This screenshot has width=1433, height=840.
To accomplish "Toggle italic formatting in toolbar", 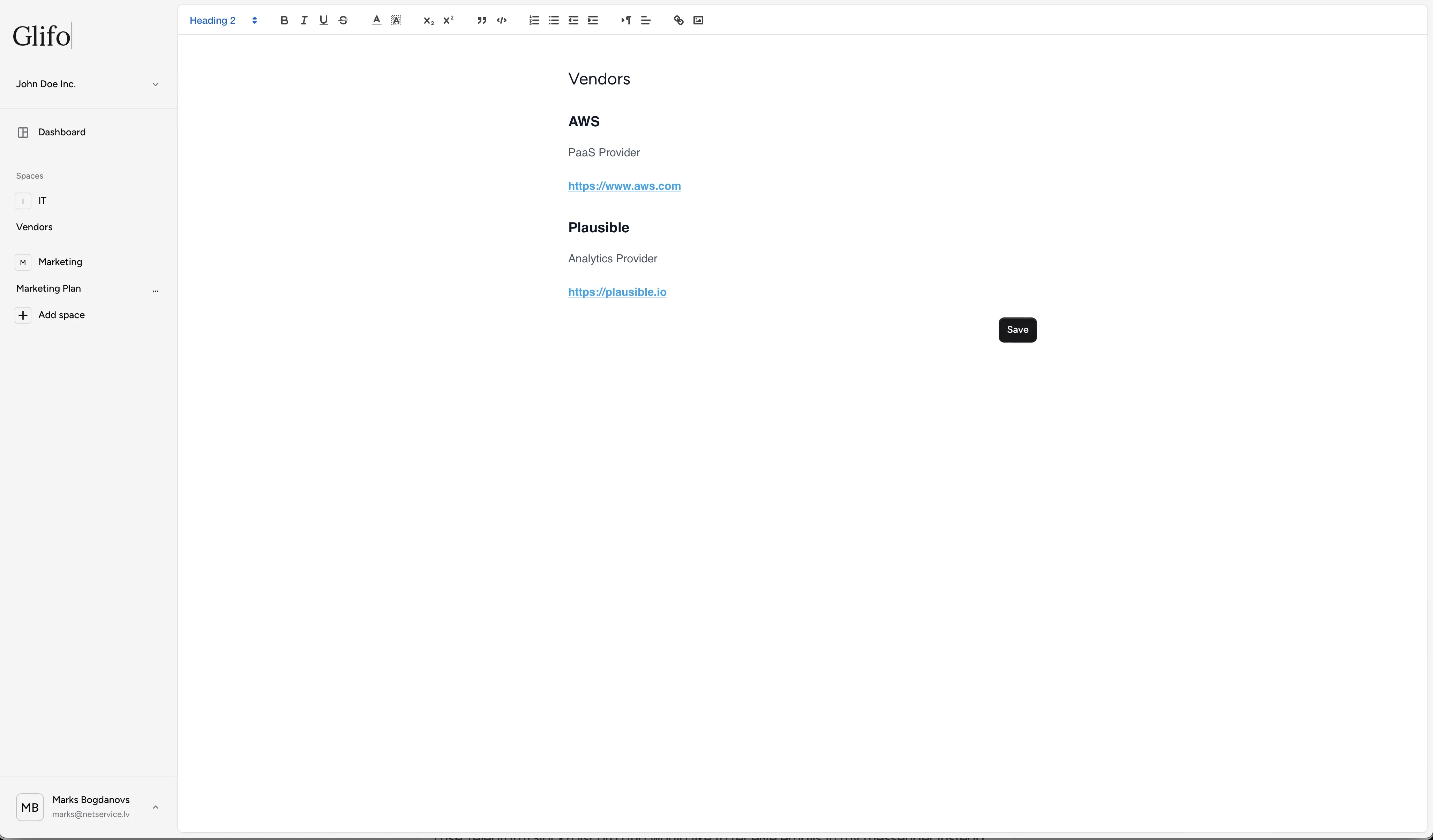I will coord(304,21).
